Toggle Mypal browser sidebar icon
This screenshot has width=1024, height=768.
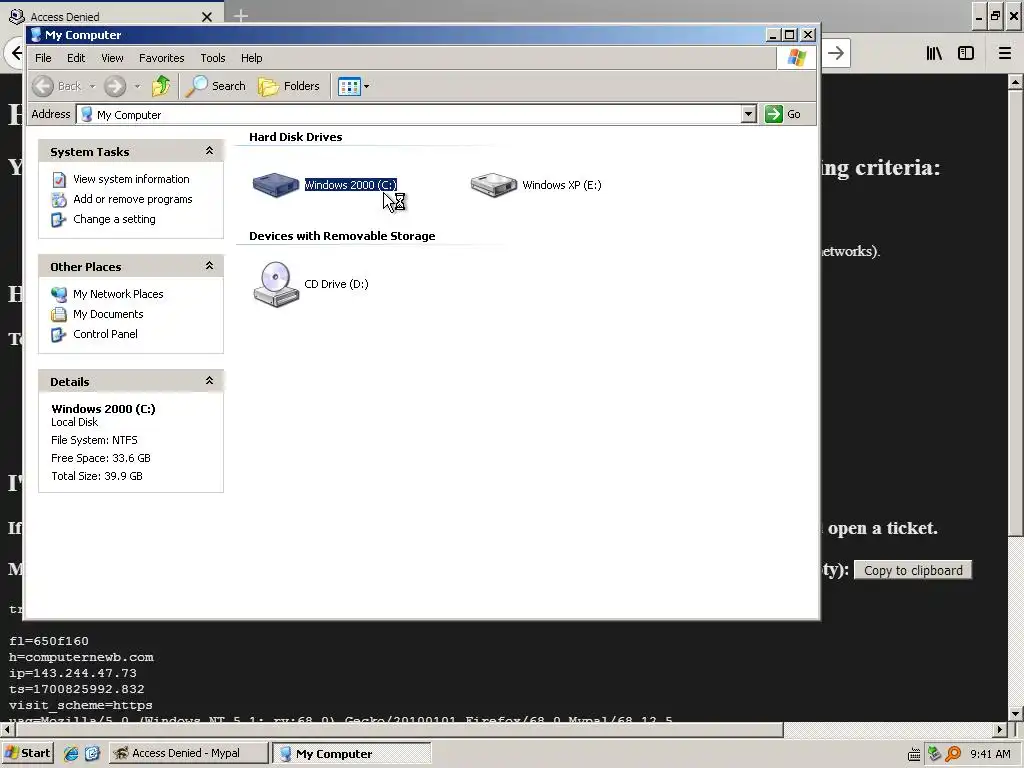966,54
